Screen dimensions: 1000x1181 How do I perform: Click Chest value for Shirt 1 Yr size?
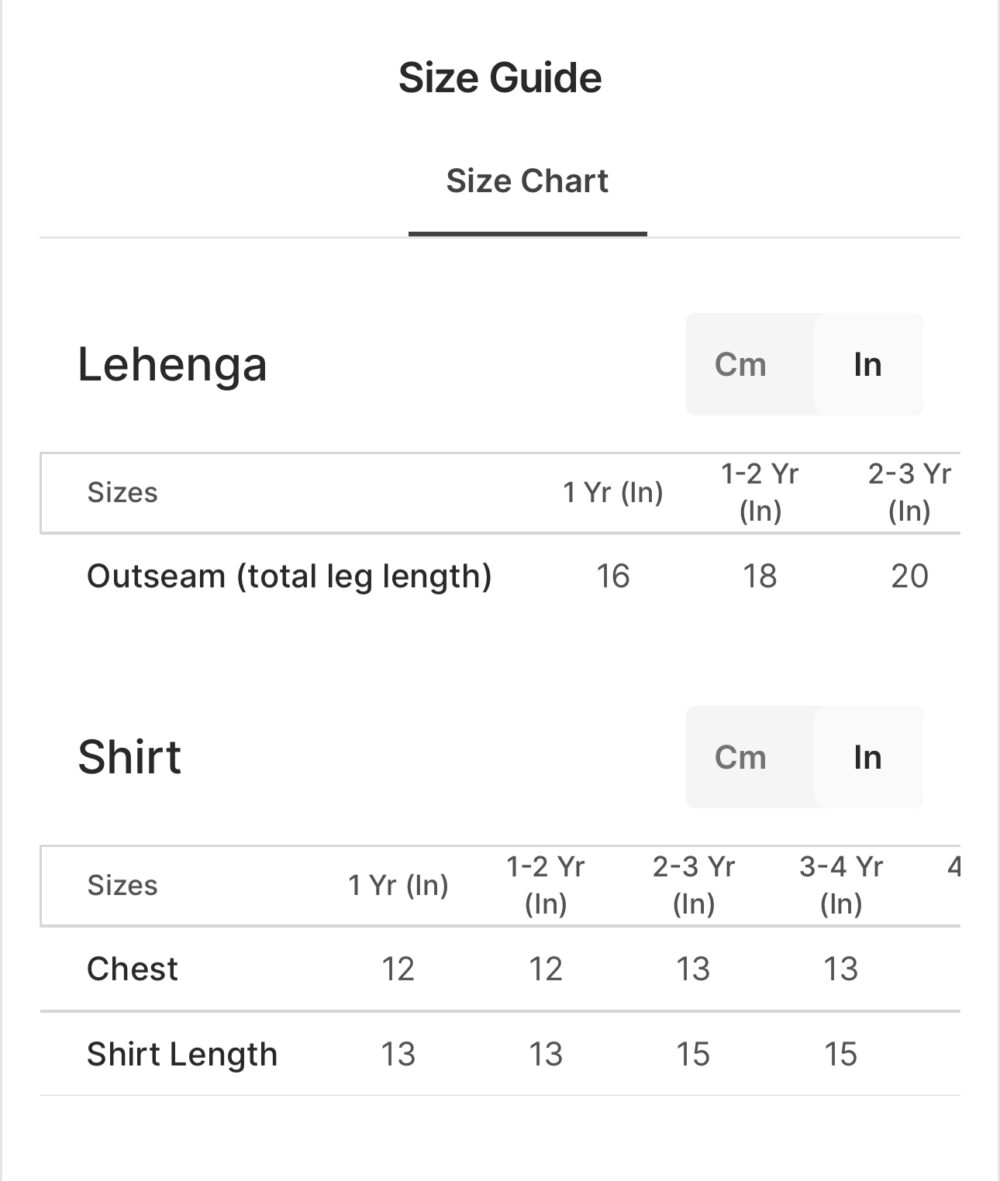coord(398,969)
